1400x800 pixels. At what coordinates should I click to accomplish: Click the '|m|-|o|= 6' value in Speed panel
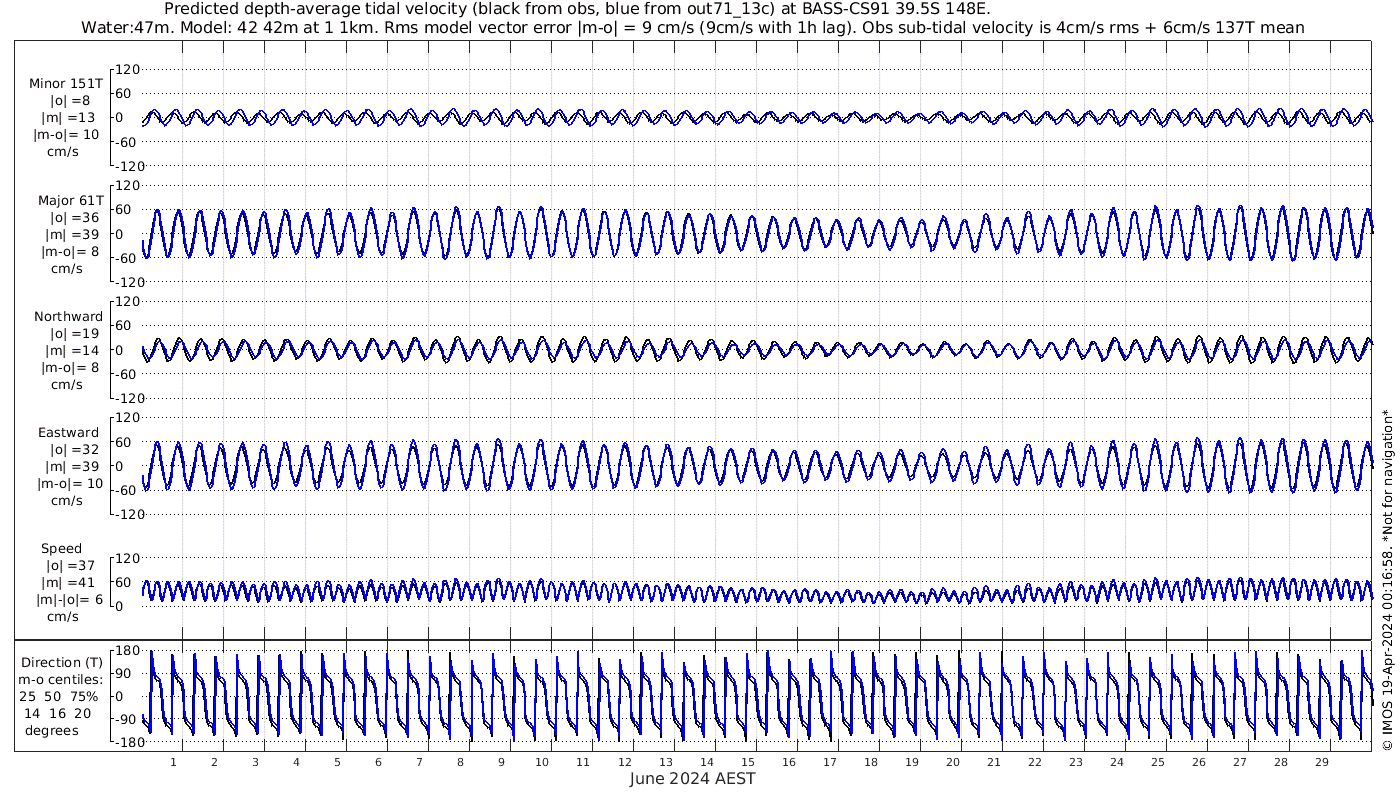tap(70, 600)
